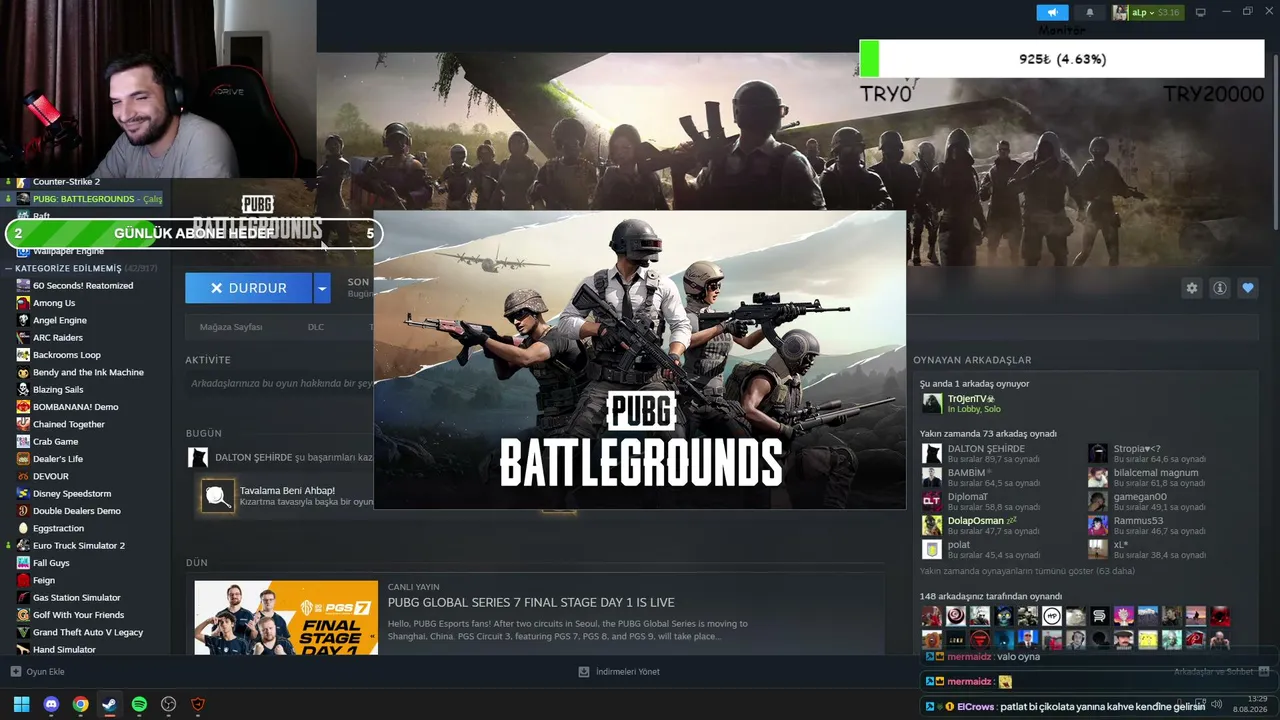Screen dimensions: 1280x720
Task: Toggle PUBG favorite with the heart icon
Action: tap(1247, 288)
